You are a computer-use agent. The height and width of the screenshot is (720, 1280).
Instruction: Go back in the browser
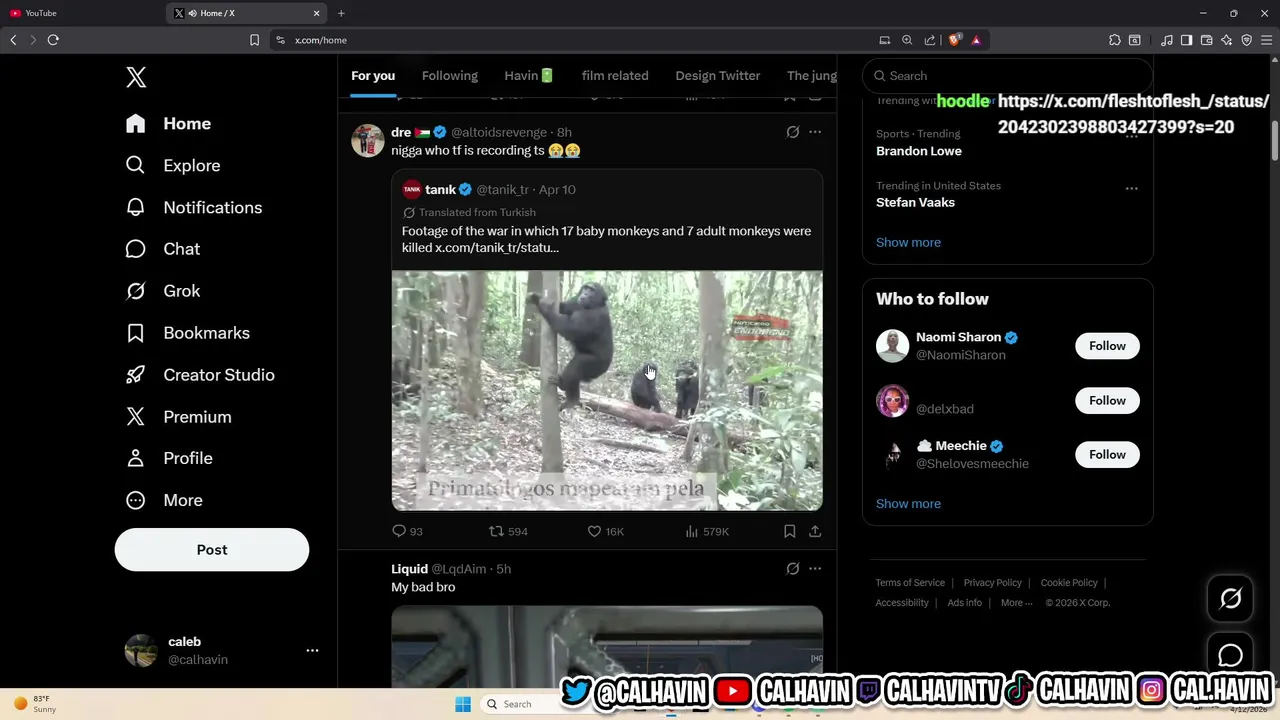point(13,40)
